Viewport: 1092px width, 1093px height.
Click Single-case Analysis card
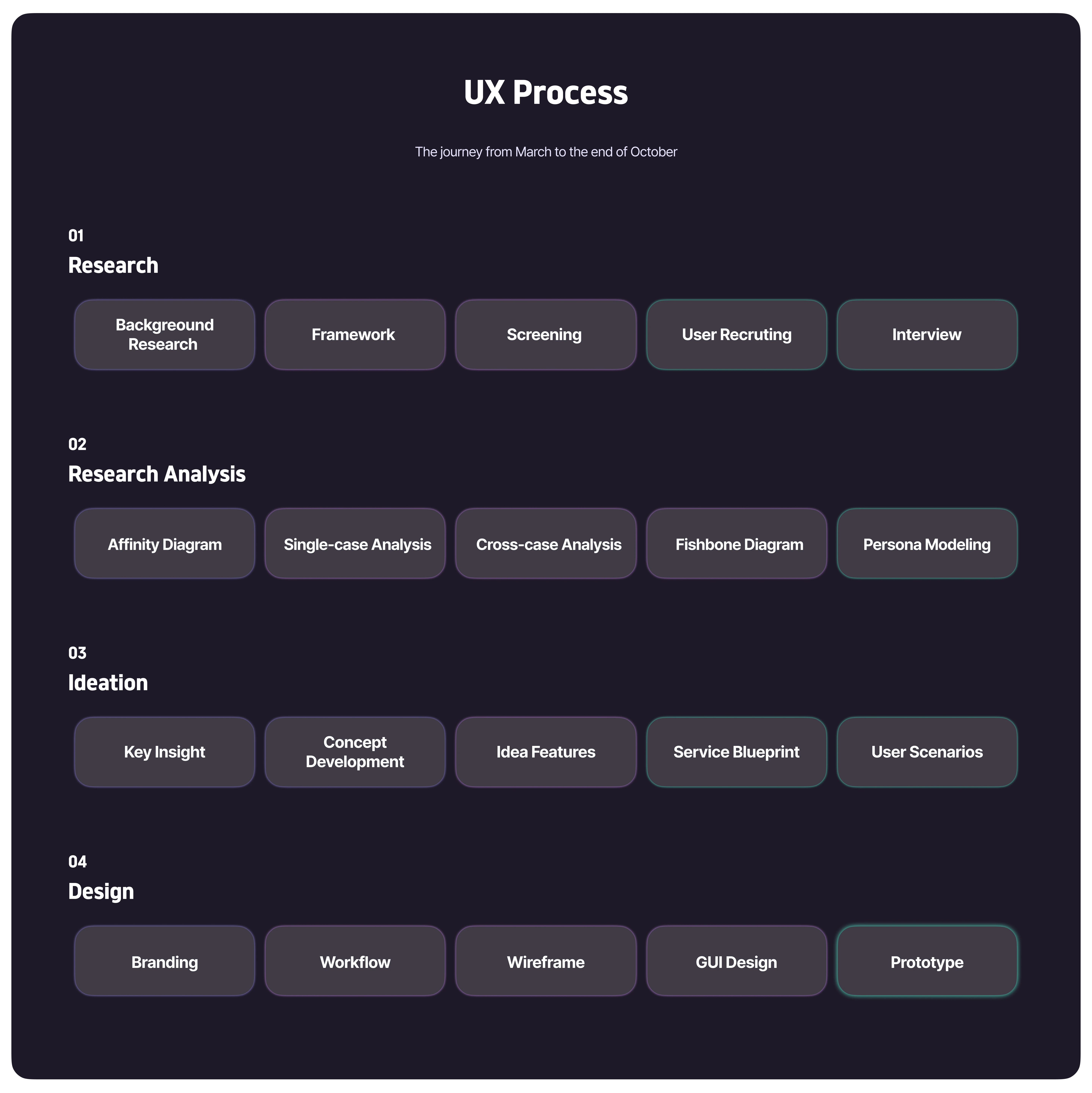click(355, 543)
